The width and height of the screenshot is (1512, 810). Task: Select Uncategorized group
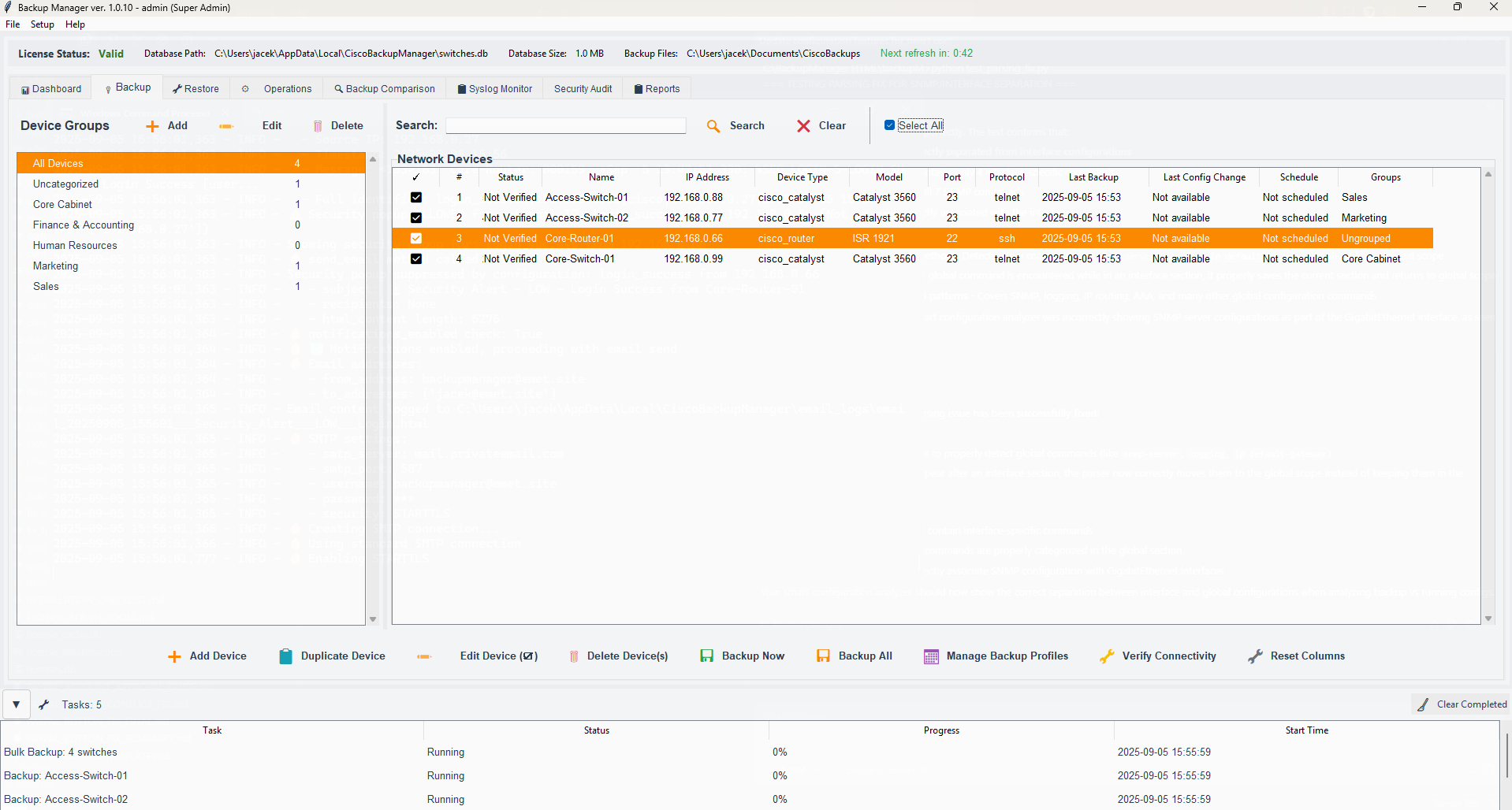coord(191,184)
